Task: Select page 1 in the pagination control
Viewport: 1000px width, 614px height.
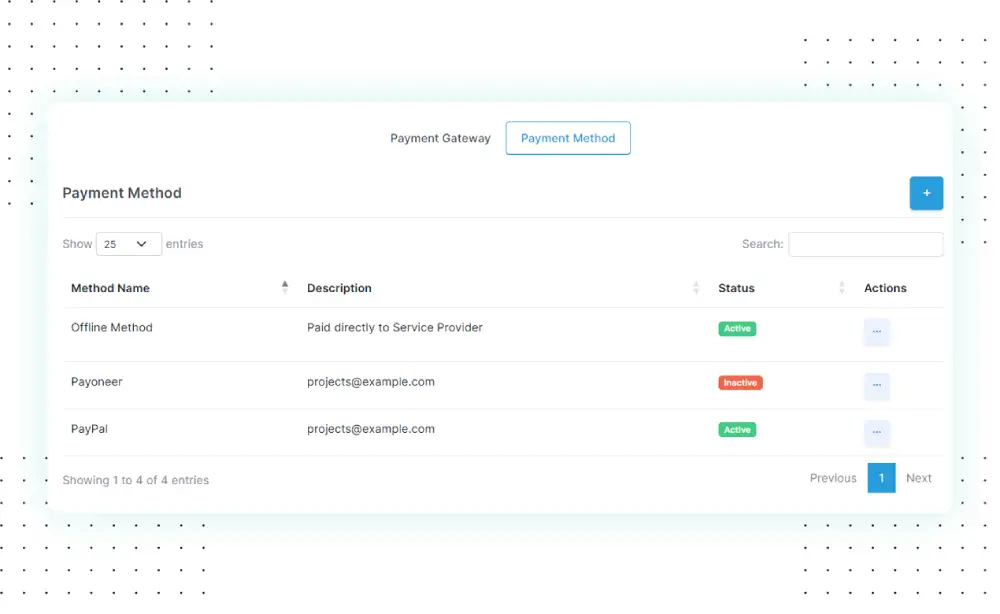Action: 881,478
